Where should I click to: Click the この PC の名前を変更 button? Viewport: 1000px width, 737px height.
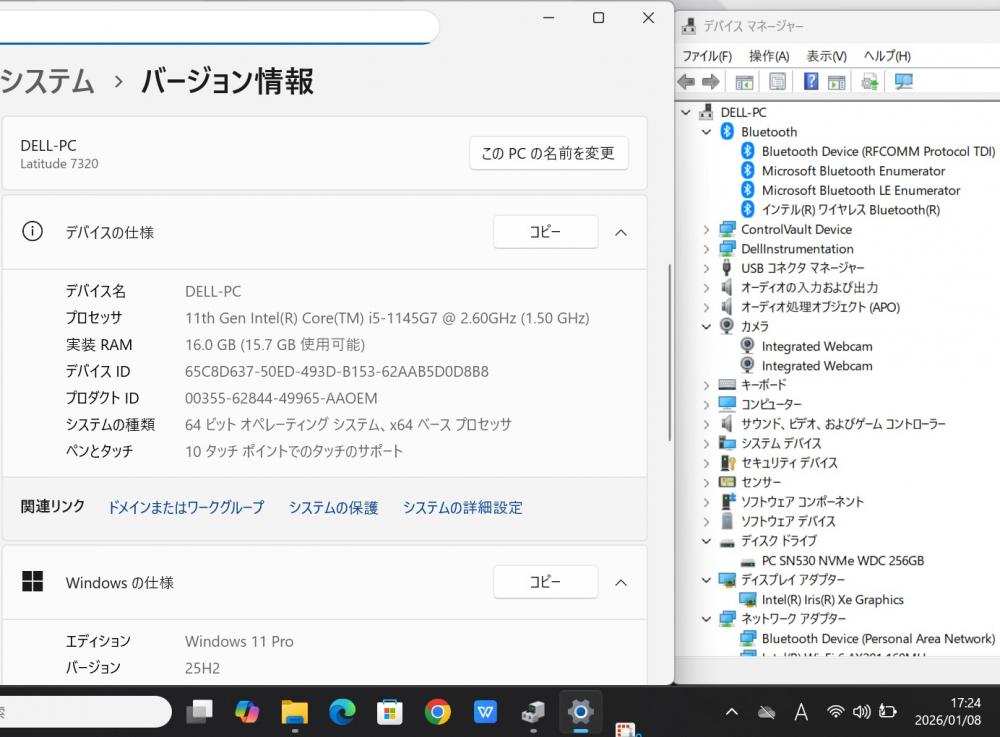pyautogui.click(x=548, y=154)
